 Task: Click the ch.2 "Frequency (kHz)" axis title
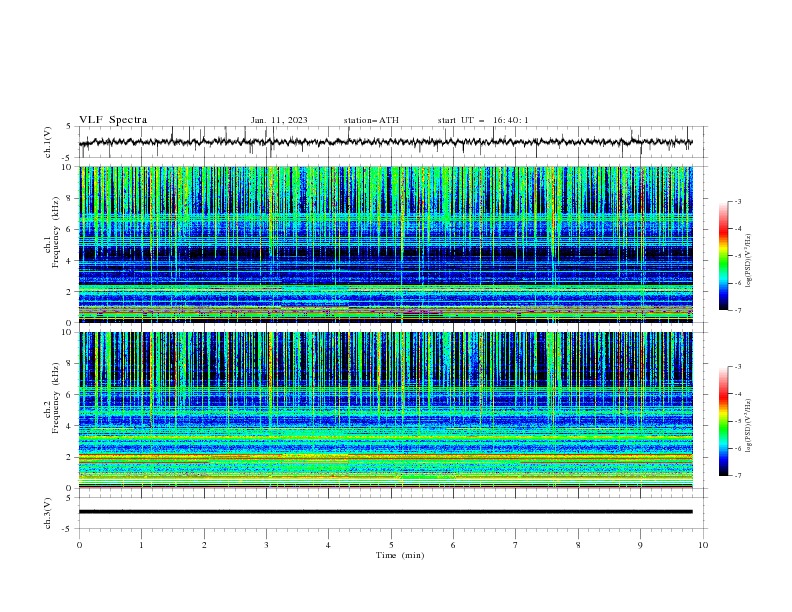coord(56,397)
